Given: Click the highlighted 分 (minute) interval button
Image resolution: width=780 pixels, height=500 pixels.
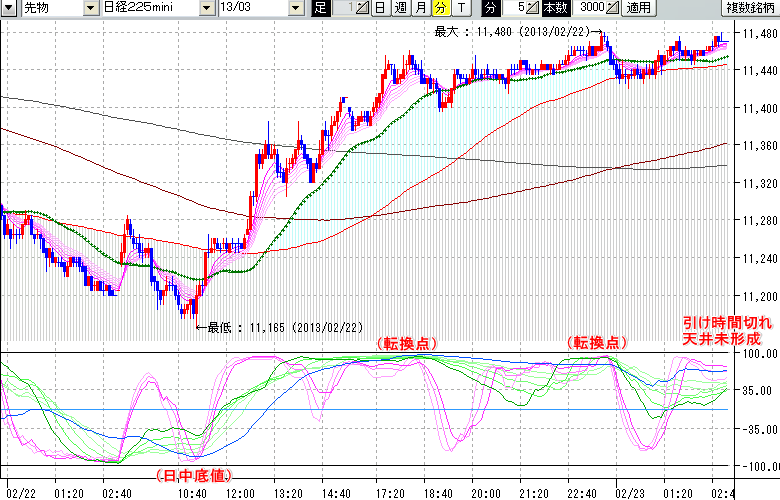Looking at the screenshot, I should coord(440,8).
